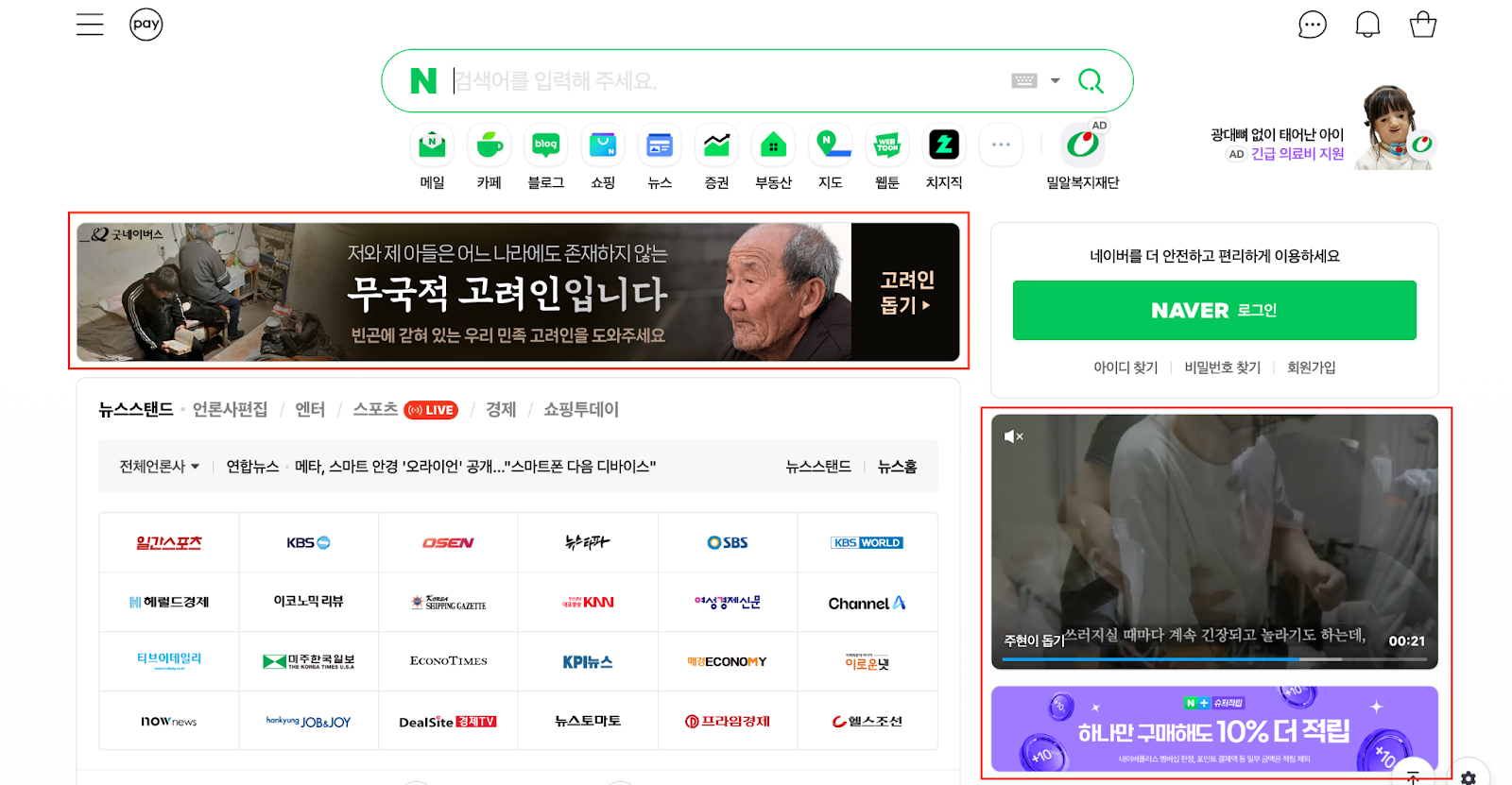Click the search input field
Screen dimensions: 1512x785
(728, 81)
